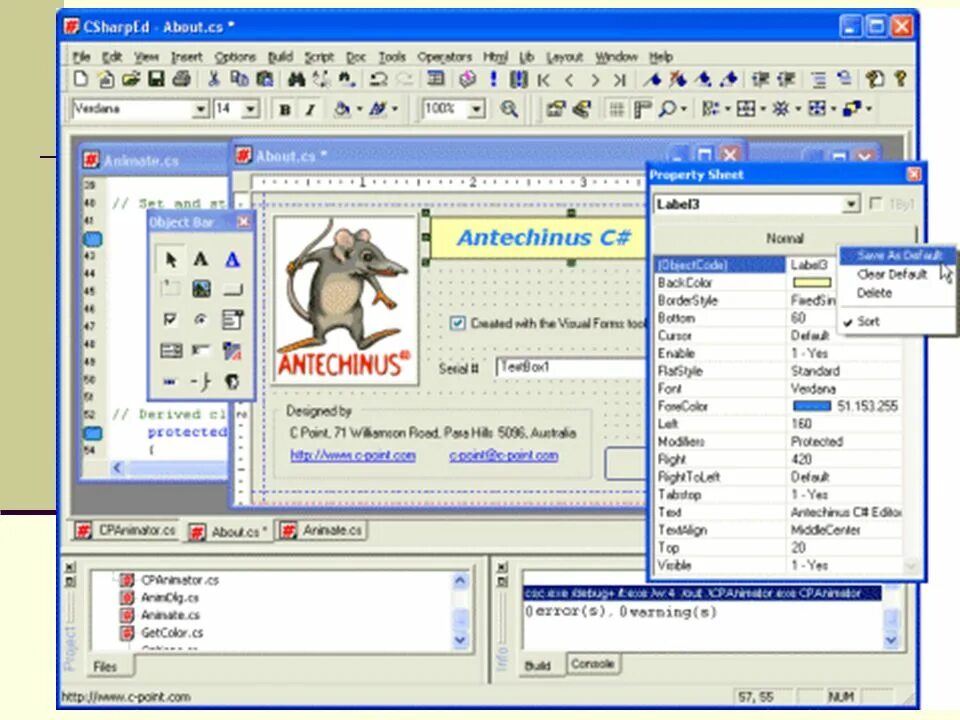Click the Undo arrow icon

point(378,79)
